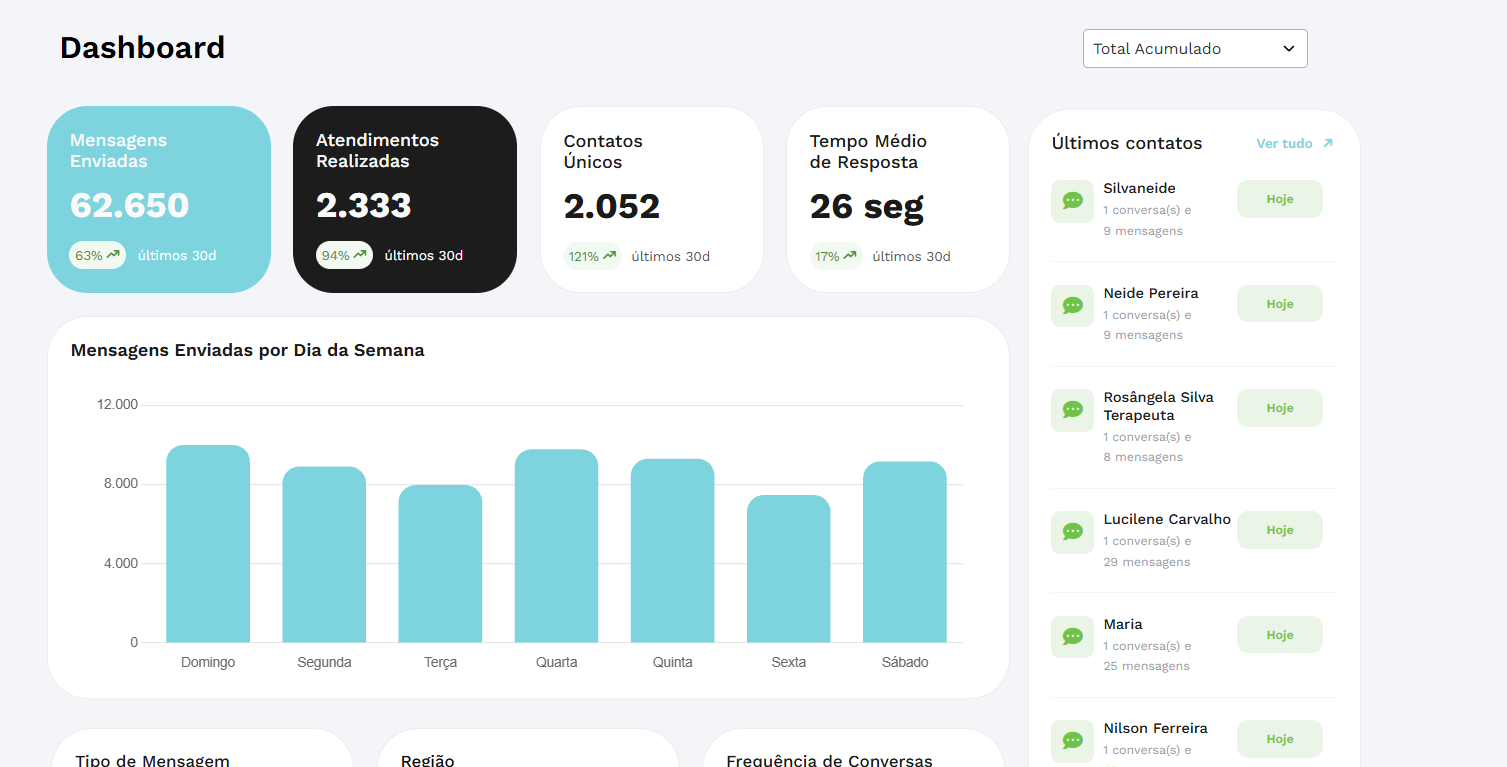Image resolution: width=1507 pixels, height=767 pixels.
Task: Click the 8.000 axis label
Action: point(121,484)
